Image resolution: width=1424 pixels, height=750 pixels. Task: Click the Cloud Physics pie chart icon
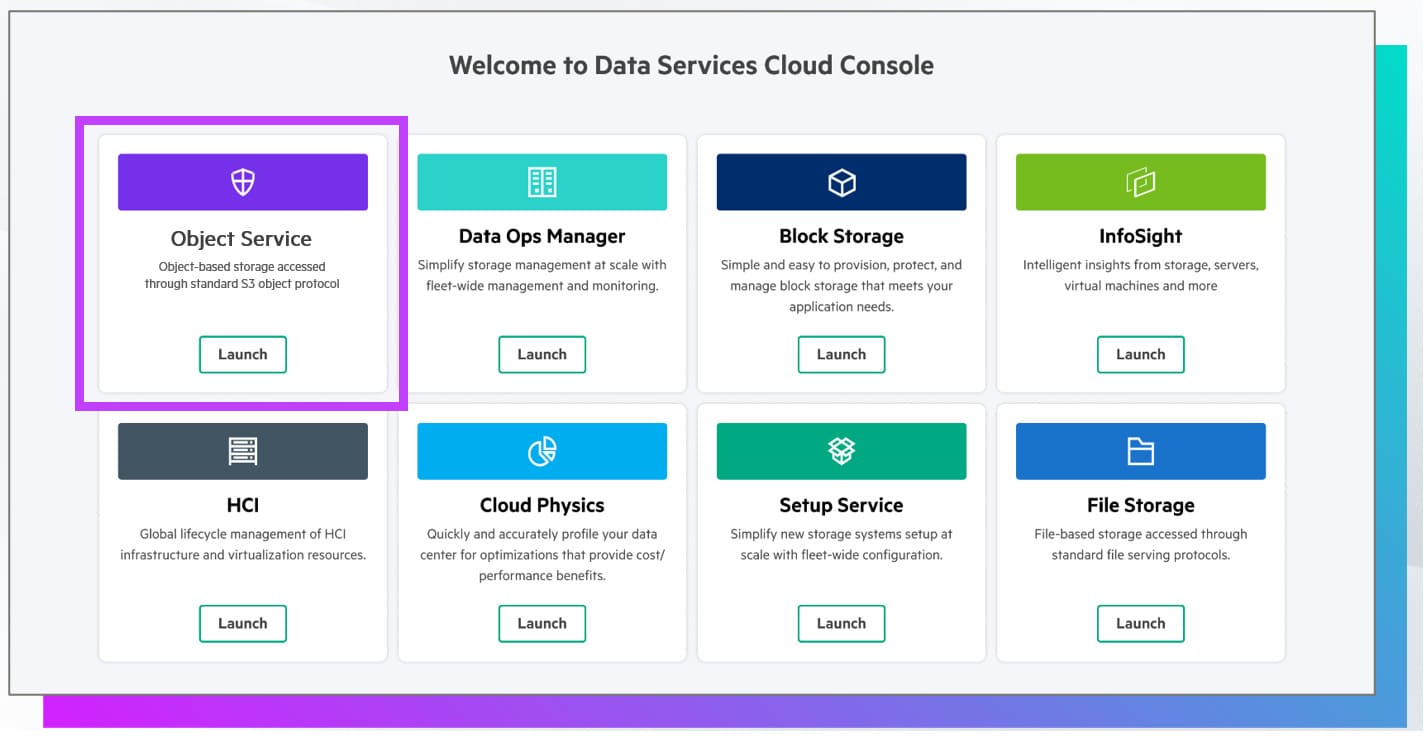pyautogui.click(x=542, y=451)
